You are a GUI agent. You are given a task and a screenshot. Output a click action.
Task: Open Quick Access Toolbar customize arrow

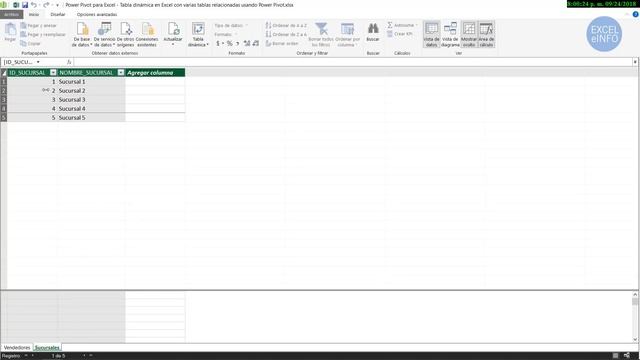tap(58, 5)
